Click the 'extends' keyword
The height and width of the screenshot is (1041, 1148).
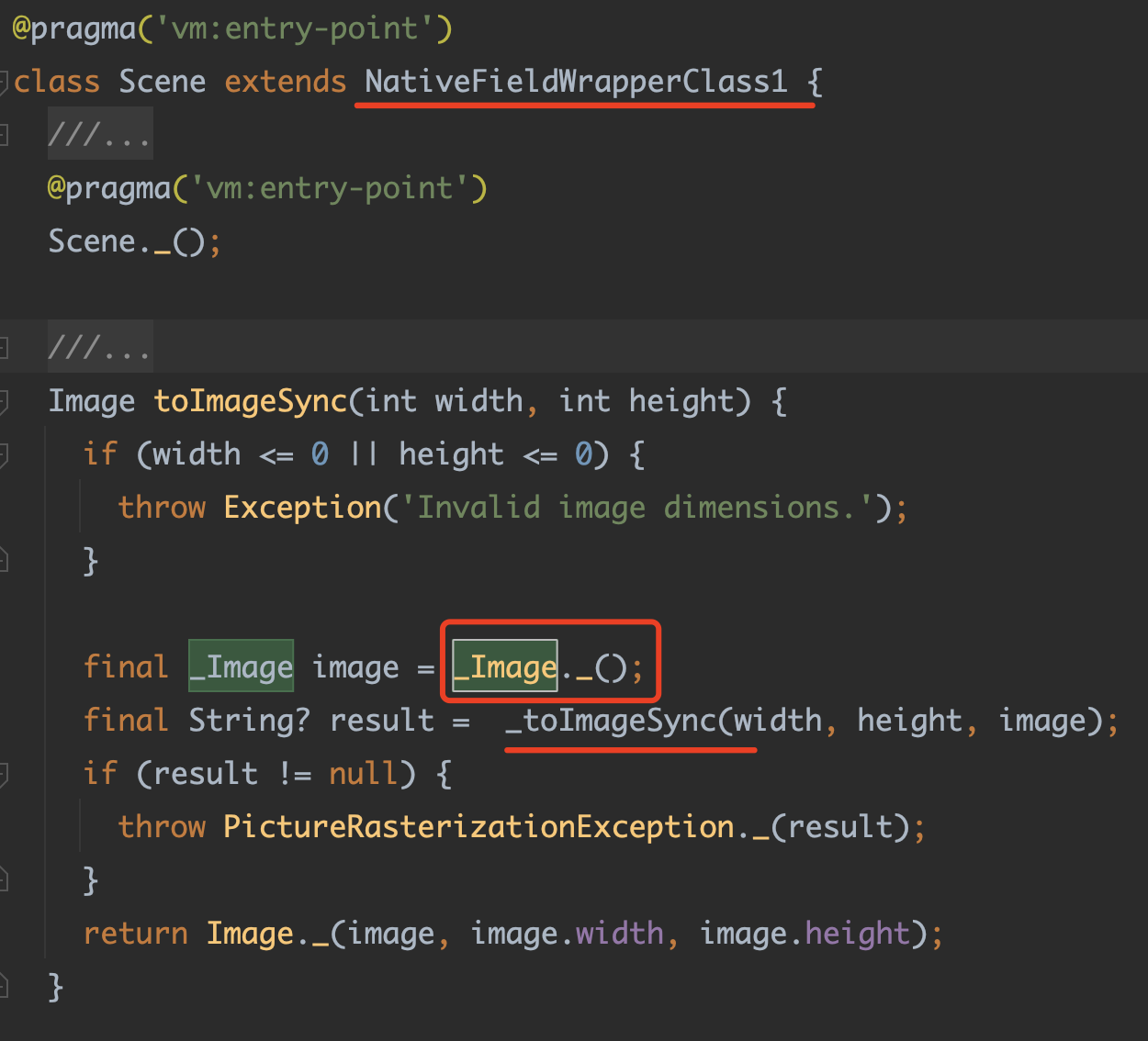pyautogui.click(x=285, y=82)
